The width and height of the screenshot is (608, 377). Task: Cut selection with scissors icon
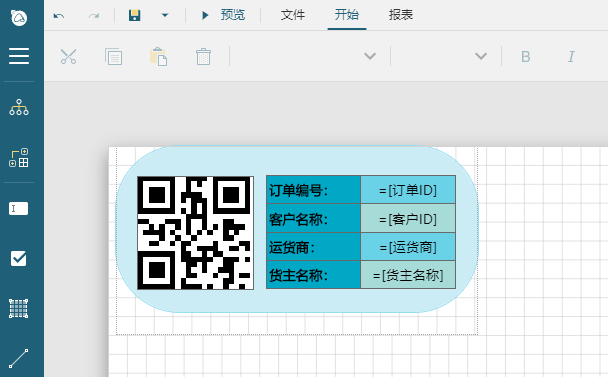pos(69,56)
